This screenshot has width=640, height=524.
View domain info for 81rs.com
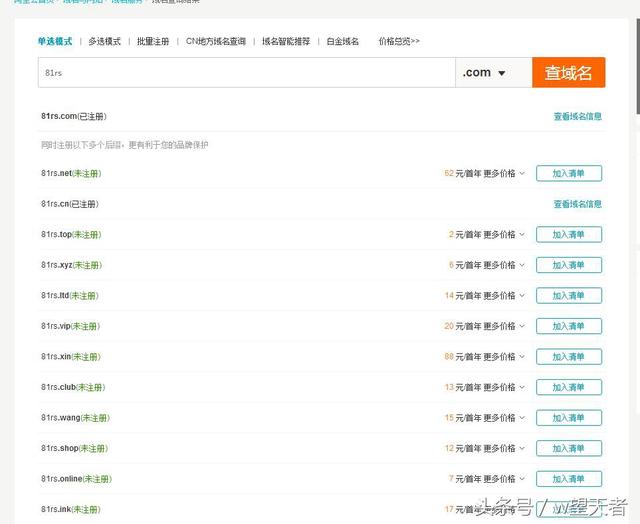(578, 117)
